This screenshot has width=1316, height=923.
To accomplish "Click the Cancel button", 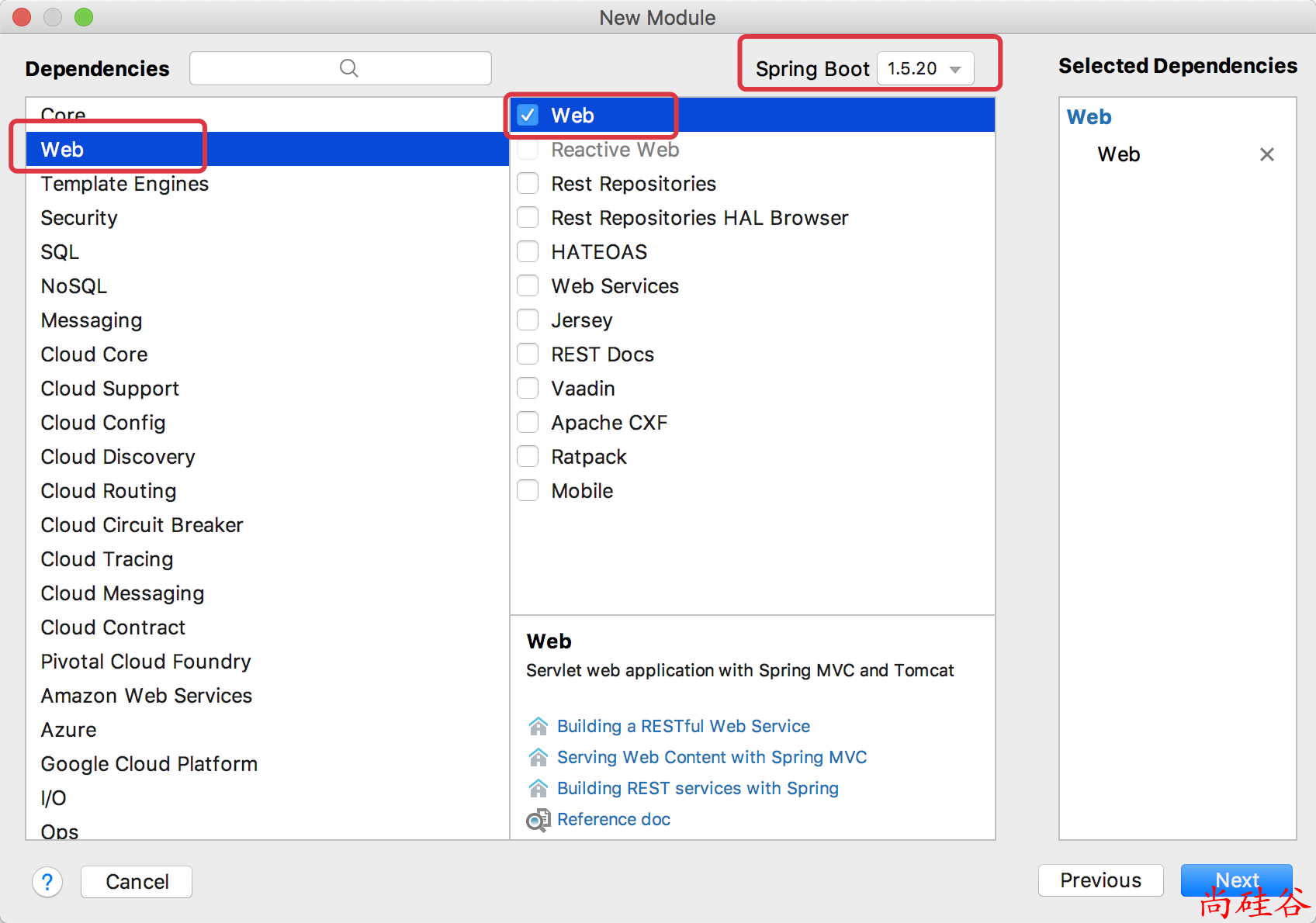I will 137,882.
